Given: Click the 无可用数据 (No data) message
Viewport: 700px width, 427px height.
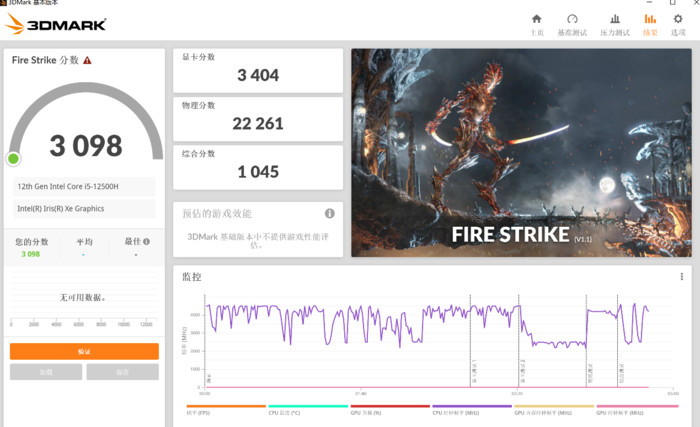Looking at the screenshot, I should point(83,297).
